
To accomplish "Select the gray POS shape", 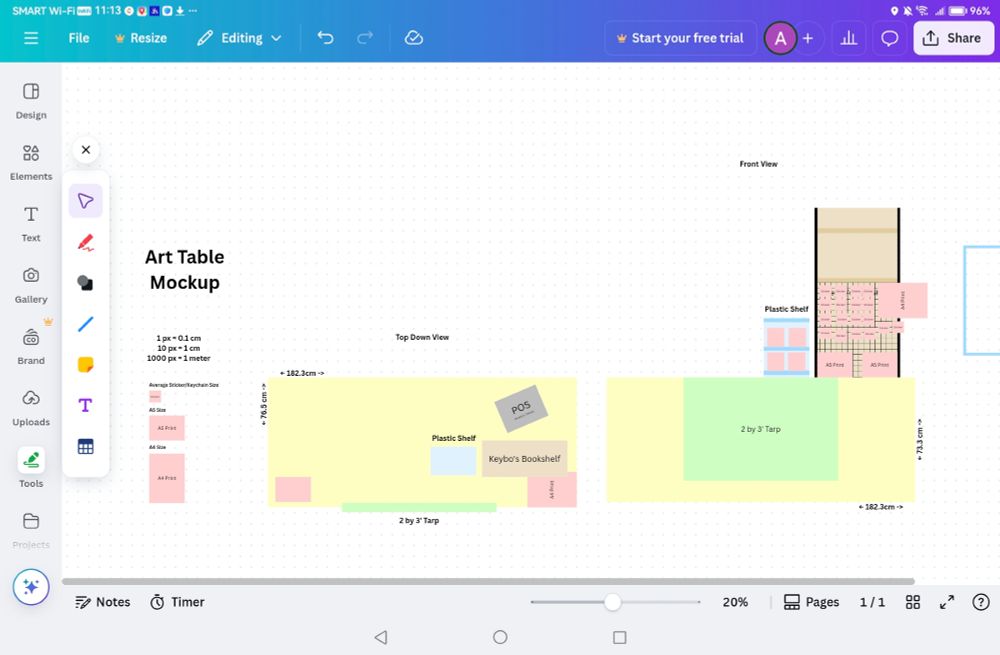I will [521, 408].
